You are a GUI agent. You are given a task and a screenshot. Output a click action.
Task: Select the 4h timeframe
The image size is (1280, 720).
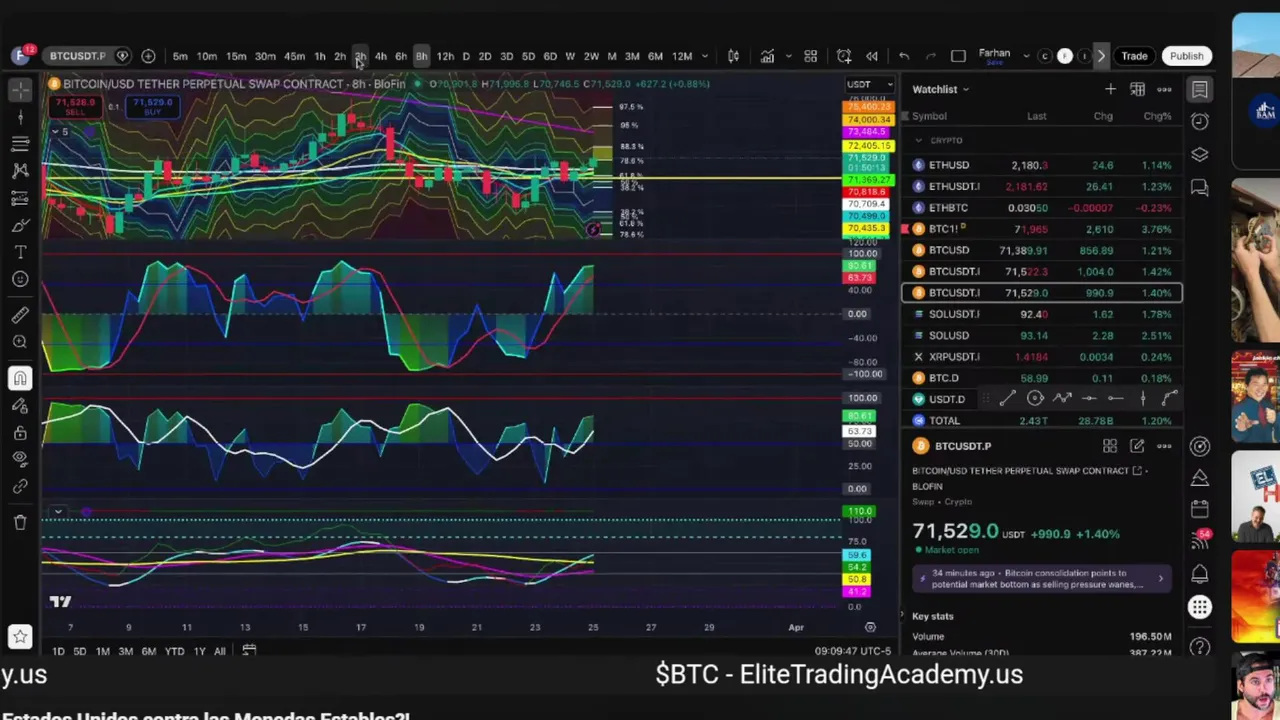381,56
